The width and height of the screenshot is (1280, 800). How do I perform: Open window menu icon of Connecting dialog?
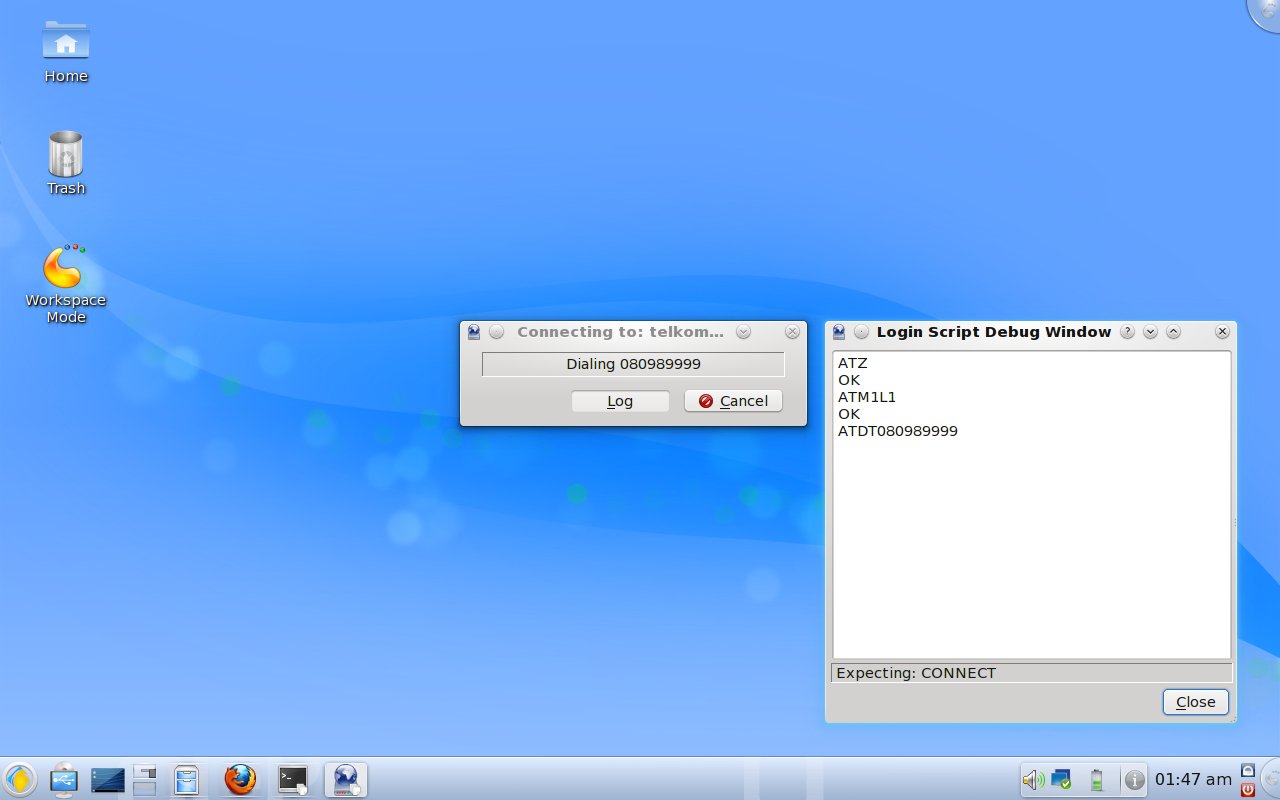click(x=475, y=332)
